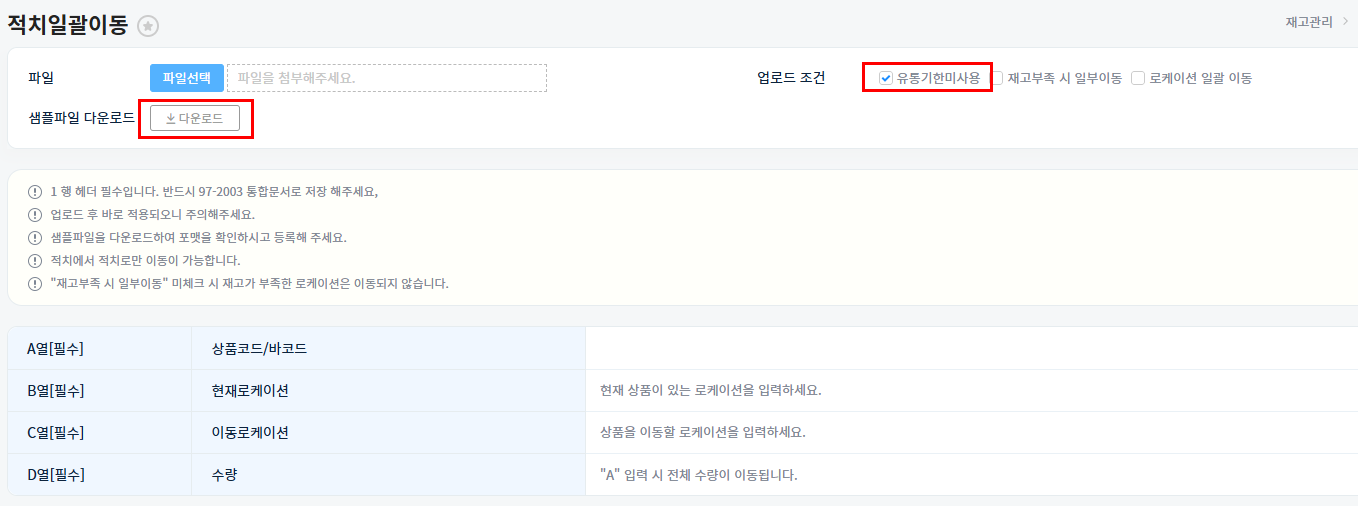Viewport: 1358px width, 506px height.
Task: Click the info icon beside 샘플파일을 다운로드하여 notice
Action: click(35, 238)
